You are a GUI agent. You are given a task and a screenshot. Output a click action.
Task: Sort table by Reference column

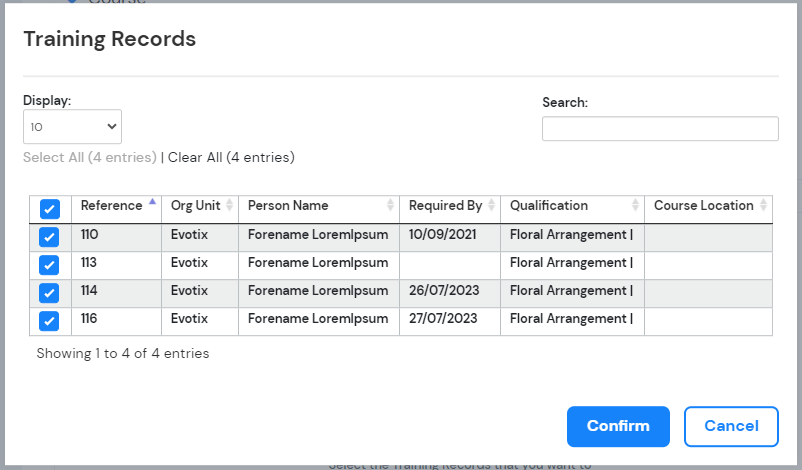(x=116, y=209)
